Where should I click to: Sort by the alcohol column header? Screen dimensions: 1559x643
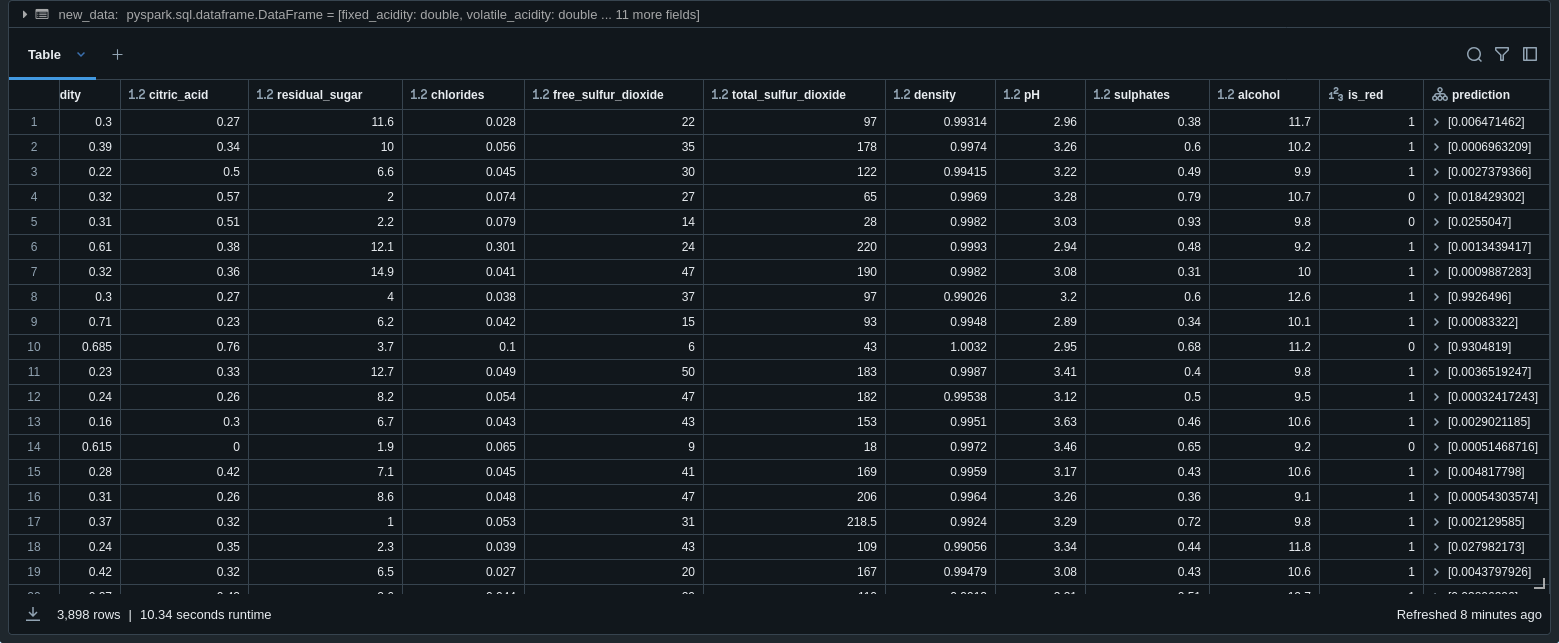coord(1258,95)
